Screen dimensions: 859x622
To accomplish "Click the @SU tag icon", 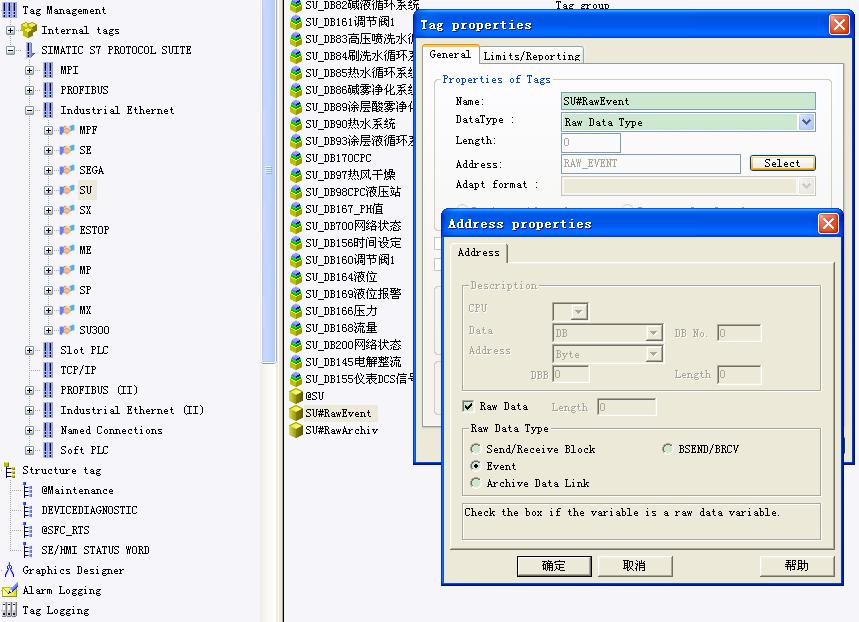I will 296,396.
